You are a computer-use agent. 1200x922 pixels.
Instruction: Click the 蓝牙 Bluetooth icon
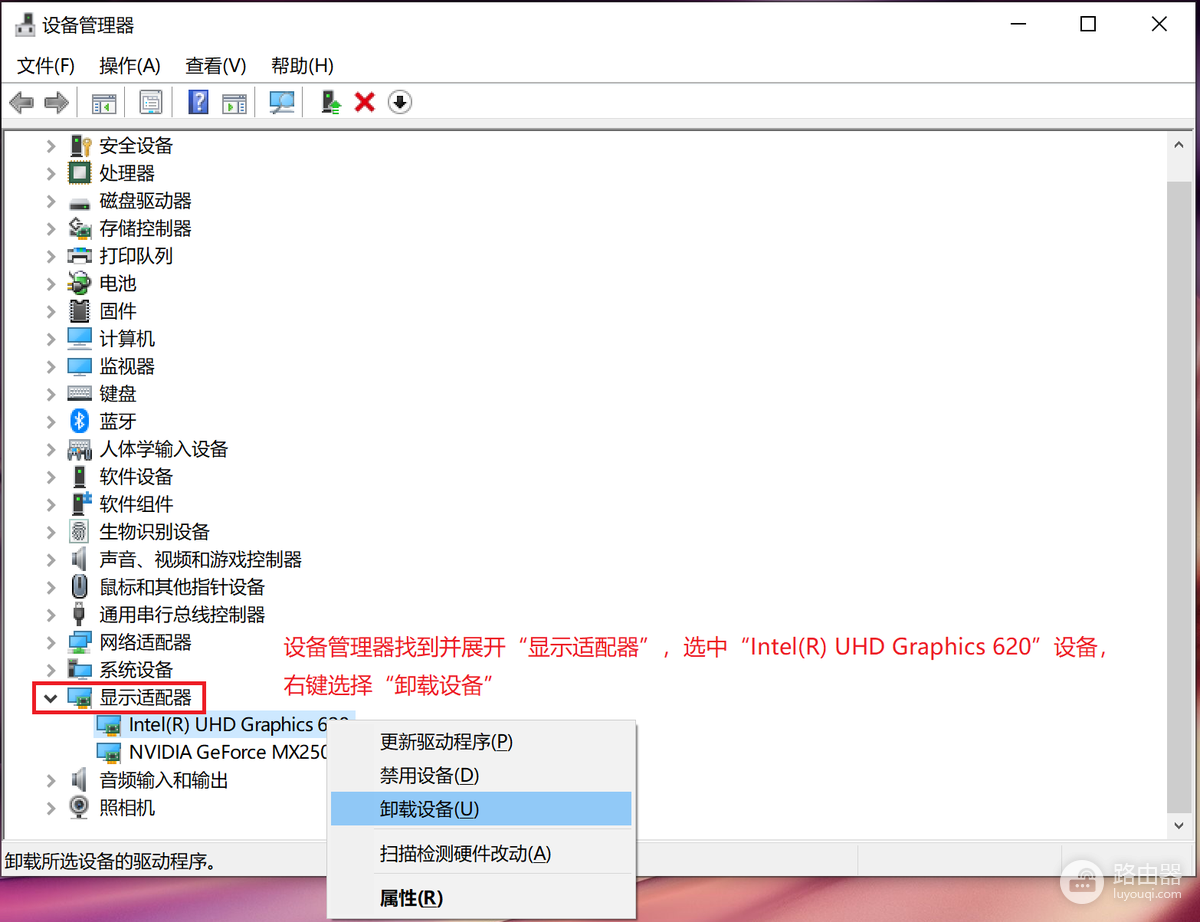(80, 421)
